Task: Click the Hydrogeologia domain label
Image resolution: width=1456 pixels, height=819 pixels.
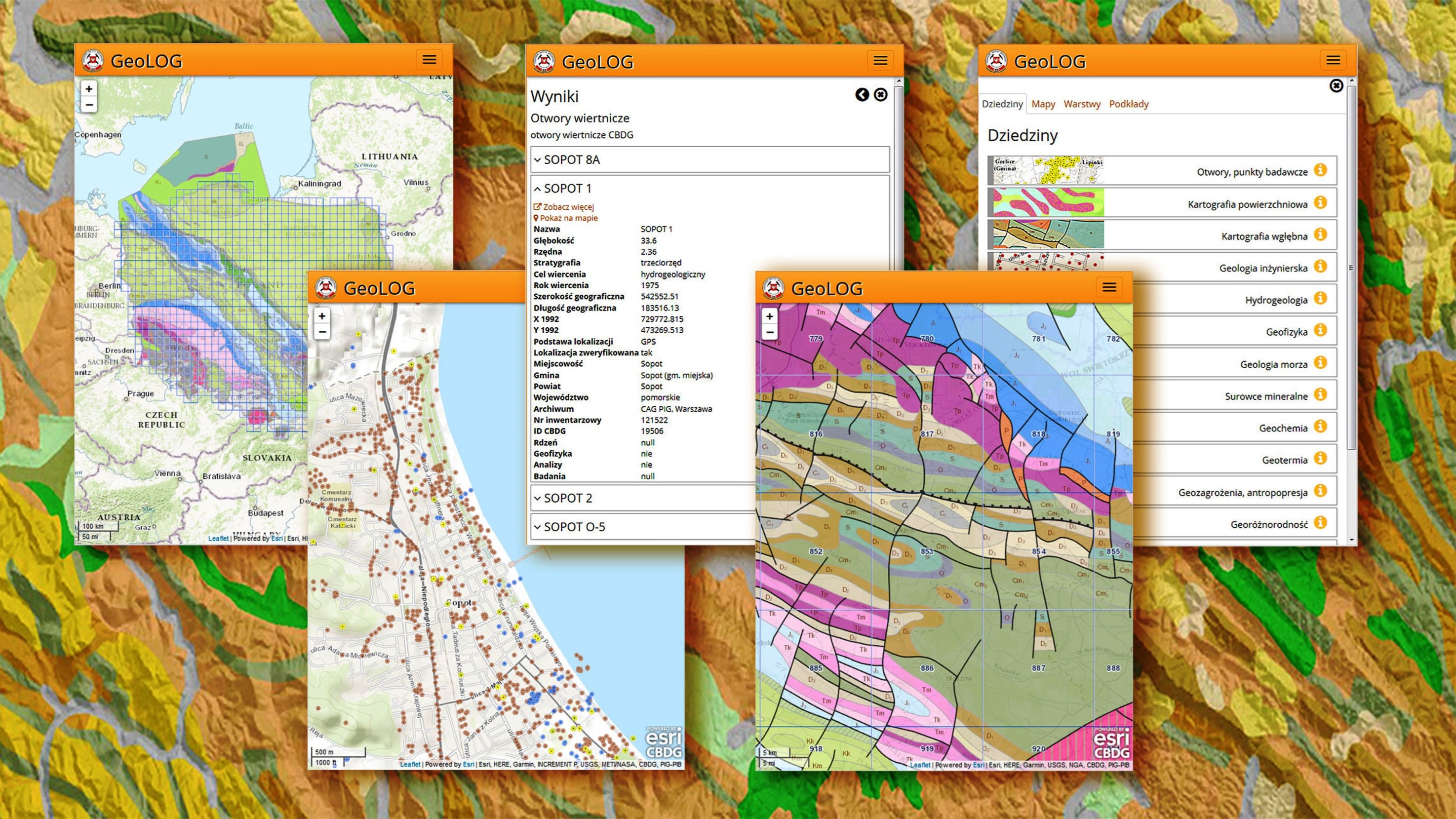Action: [x=1276, y=300]
